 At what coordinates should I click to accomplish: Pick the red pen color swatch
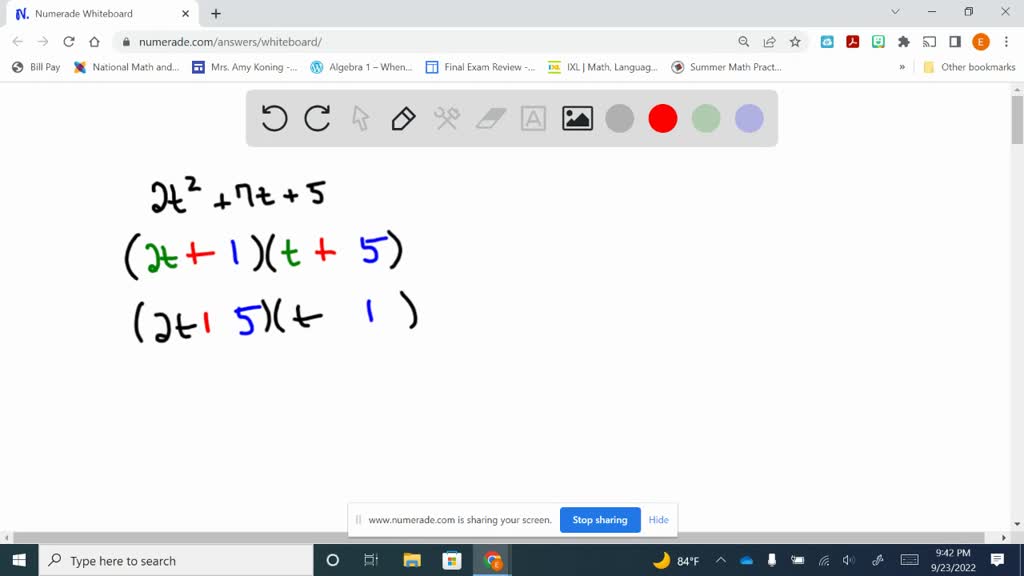(x=662, y=118)
